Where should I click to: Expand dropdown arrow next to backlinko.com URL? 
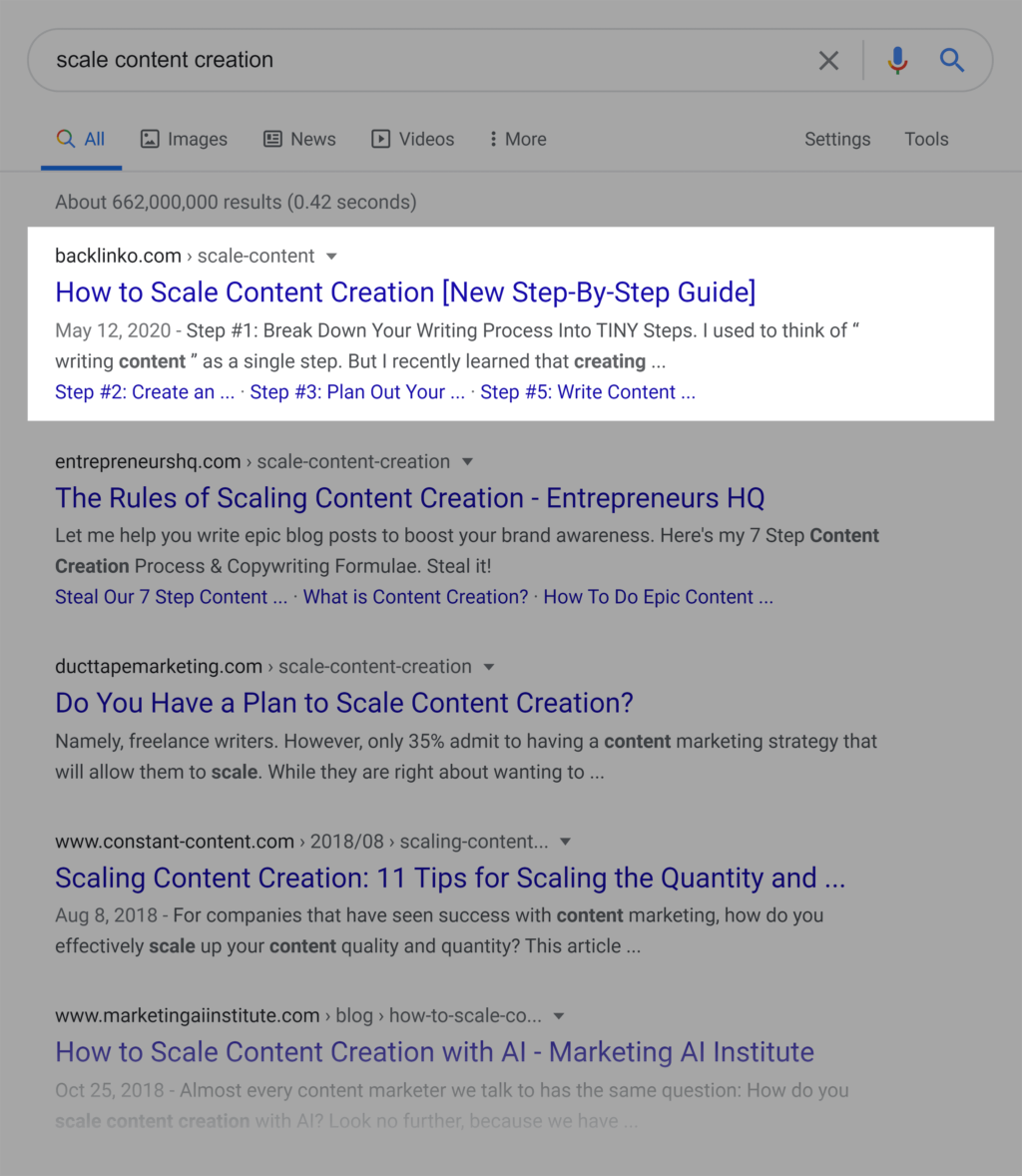tap(332, 257)
